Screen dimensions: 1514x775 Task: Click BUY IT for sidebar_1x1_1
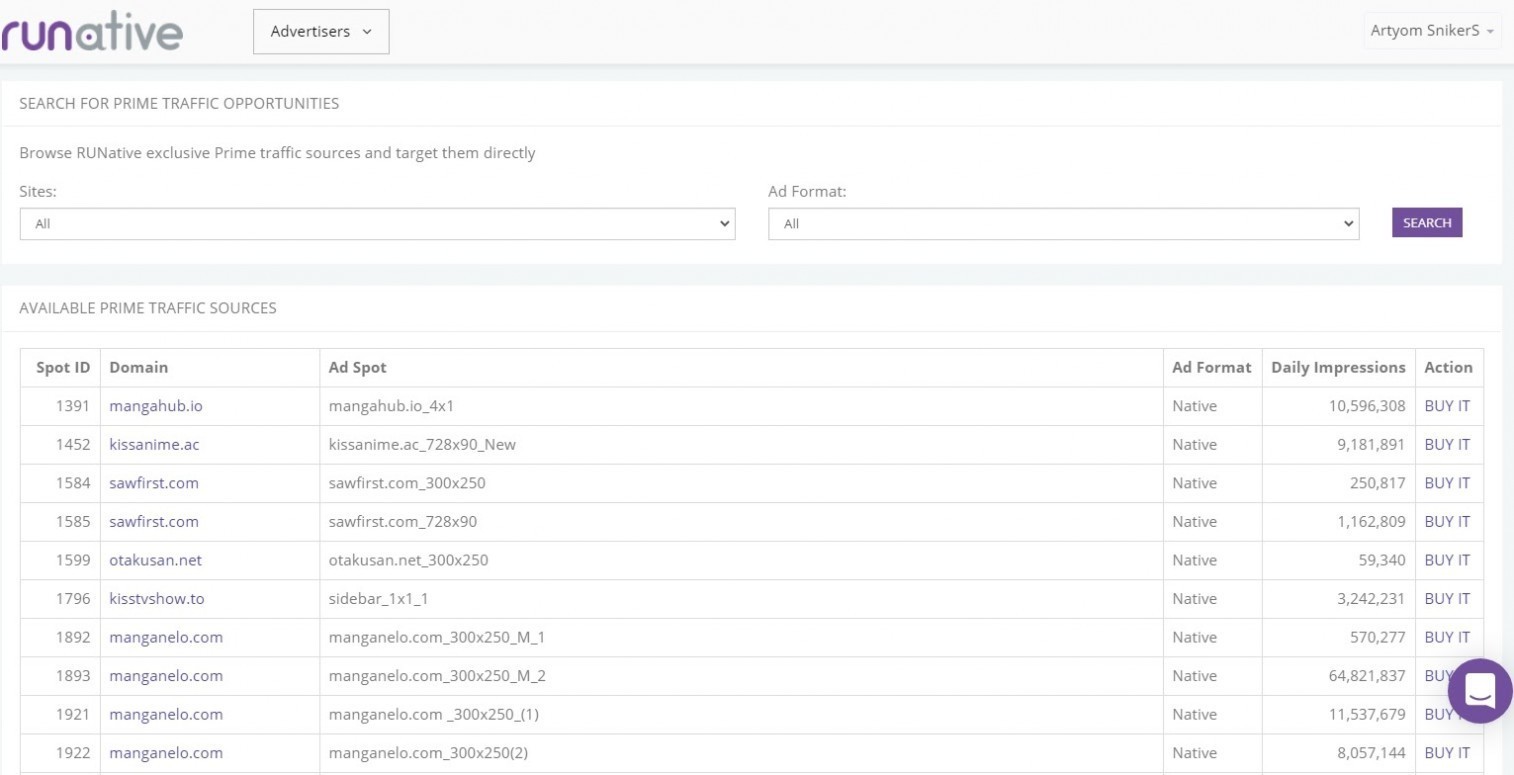pyautogui.click(x=1447, y=598)
